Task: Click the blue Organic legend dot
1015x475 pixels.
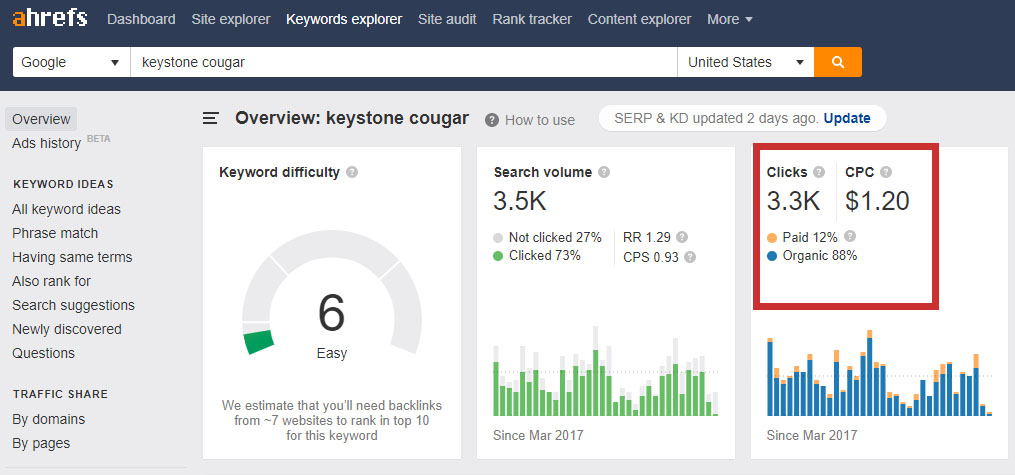Action: point(772,256)
